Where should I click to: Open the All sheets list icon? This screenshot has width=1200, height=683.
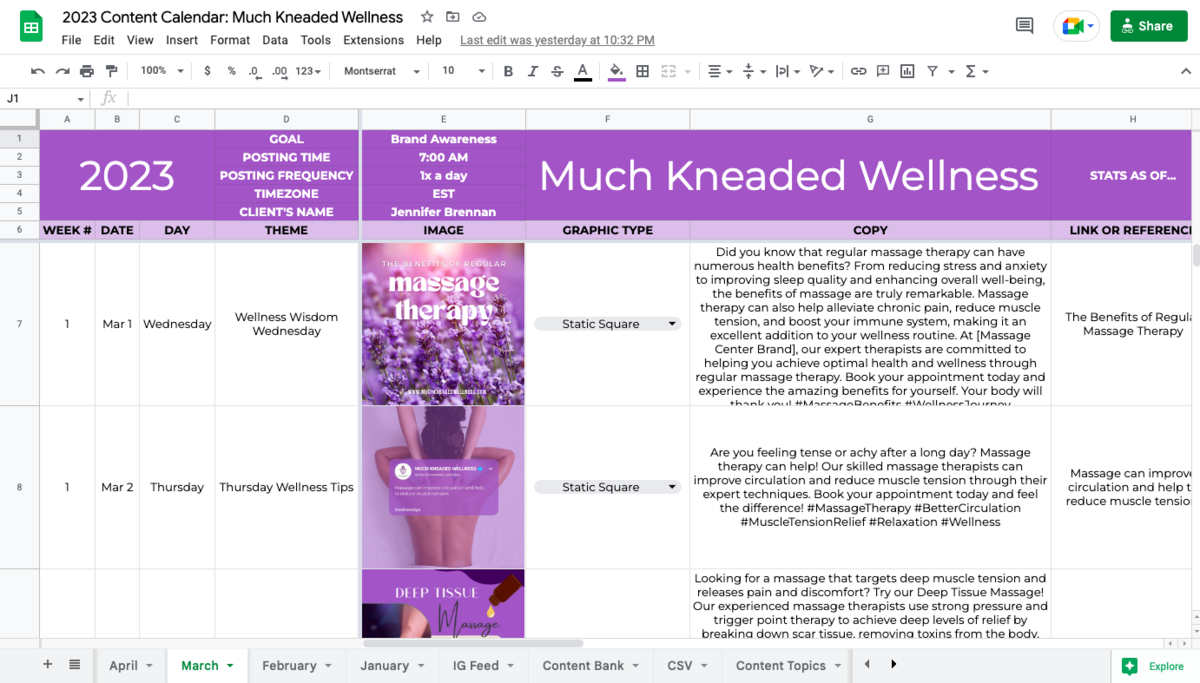tap(75, 665)
